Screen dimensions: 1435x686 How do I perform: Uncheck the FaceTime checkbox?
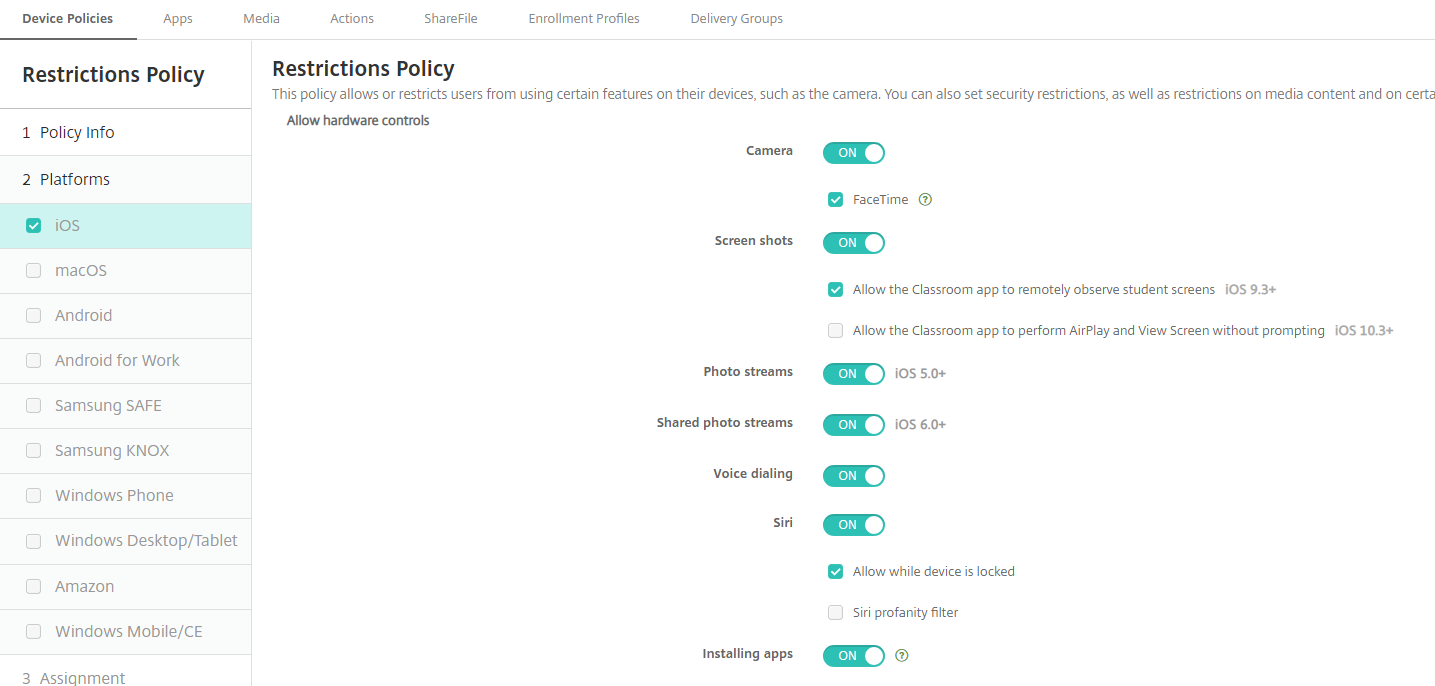(x=836, y=200)
